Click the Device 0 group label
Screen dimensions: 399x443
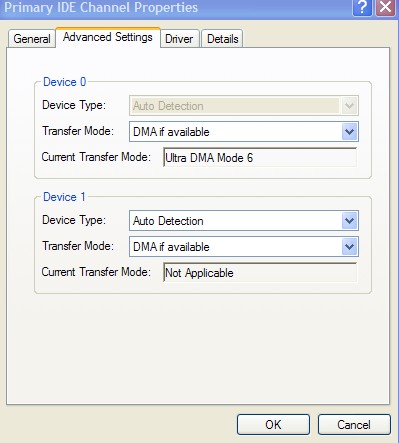[65, 82]
